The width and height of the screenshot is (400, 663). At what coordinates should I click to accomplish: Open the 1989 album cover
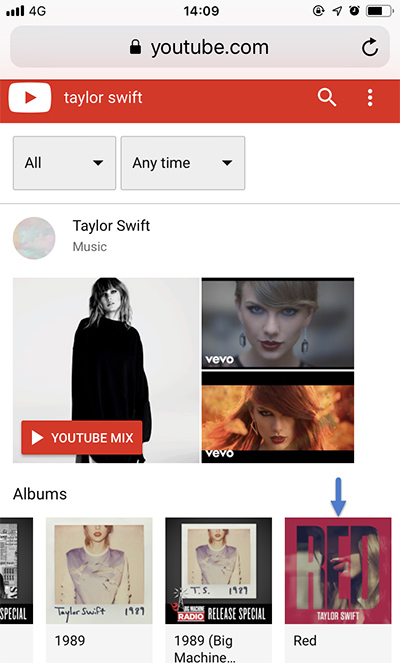tap(99, 571)
